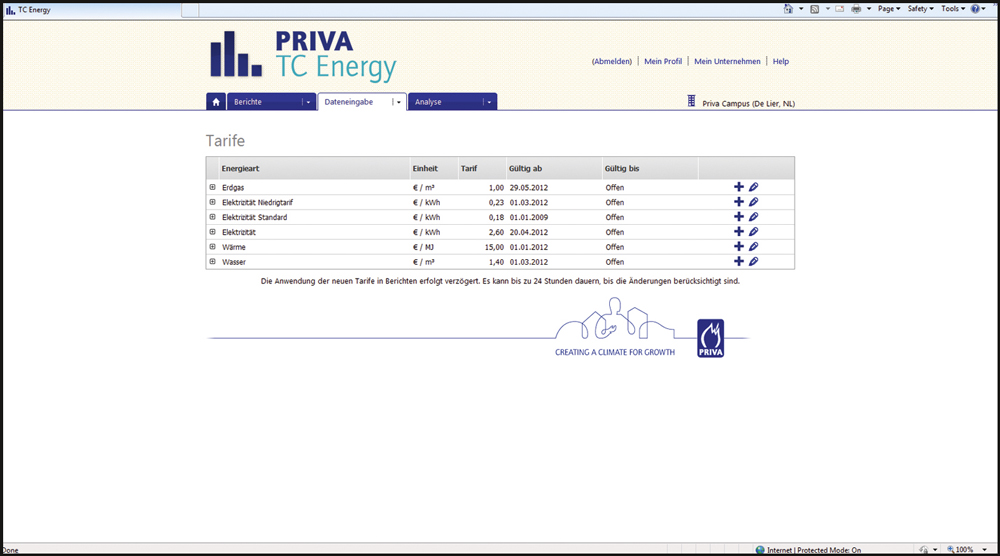This screenshot has width=1000, height=556.
Task: Open the Mein Profil link
Action: pos(663,61)
